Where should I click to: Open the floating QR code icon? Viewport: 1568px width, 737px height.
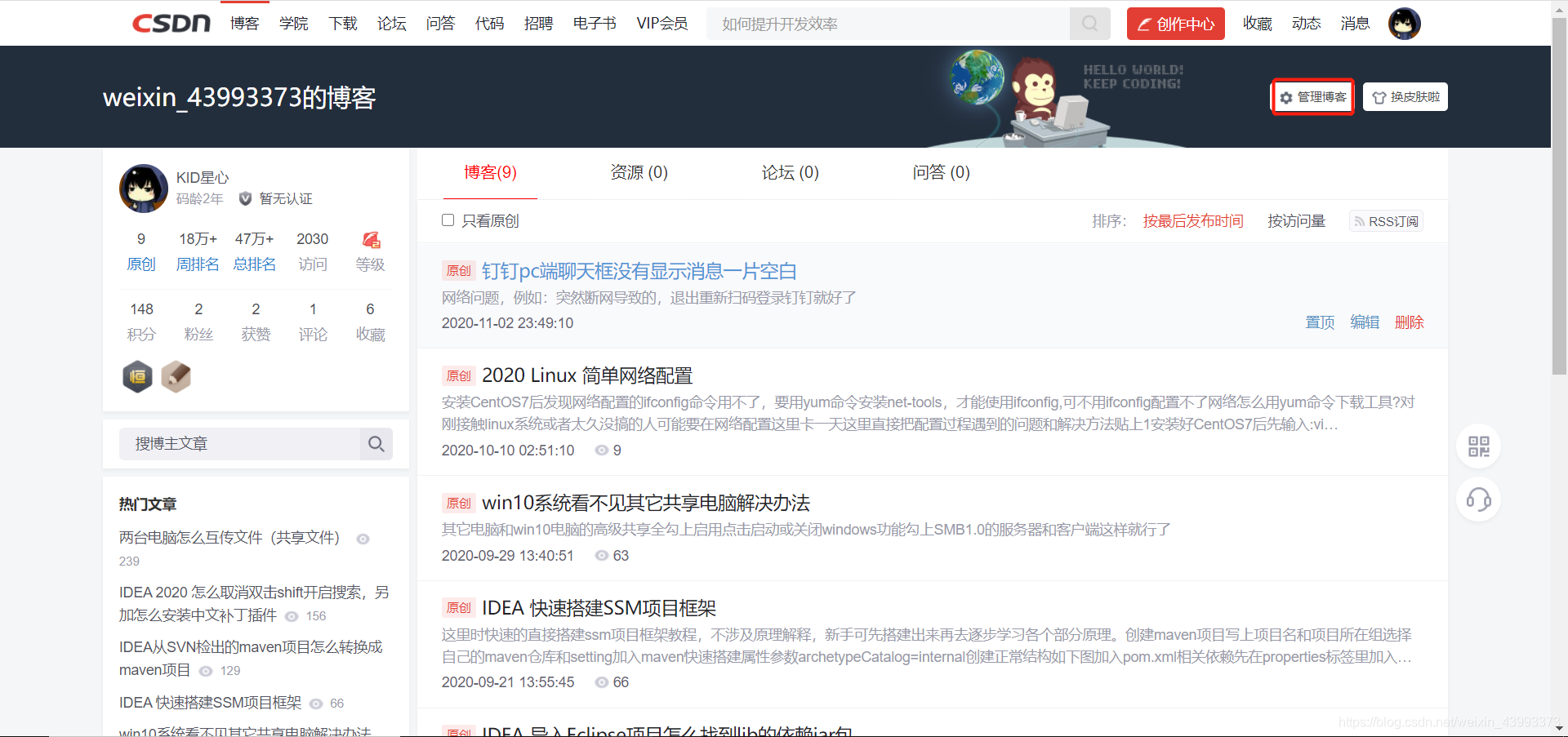[x=1478, y=446]
